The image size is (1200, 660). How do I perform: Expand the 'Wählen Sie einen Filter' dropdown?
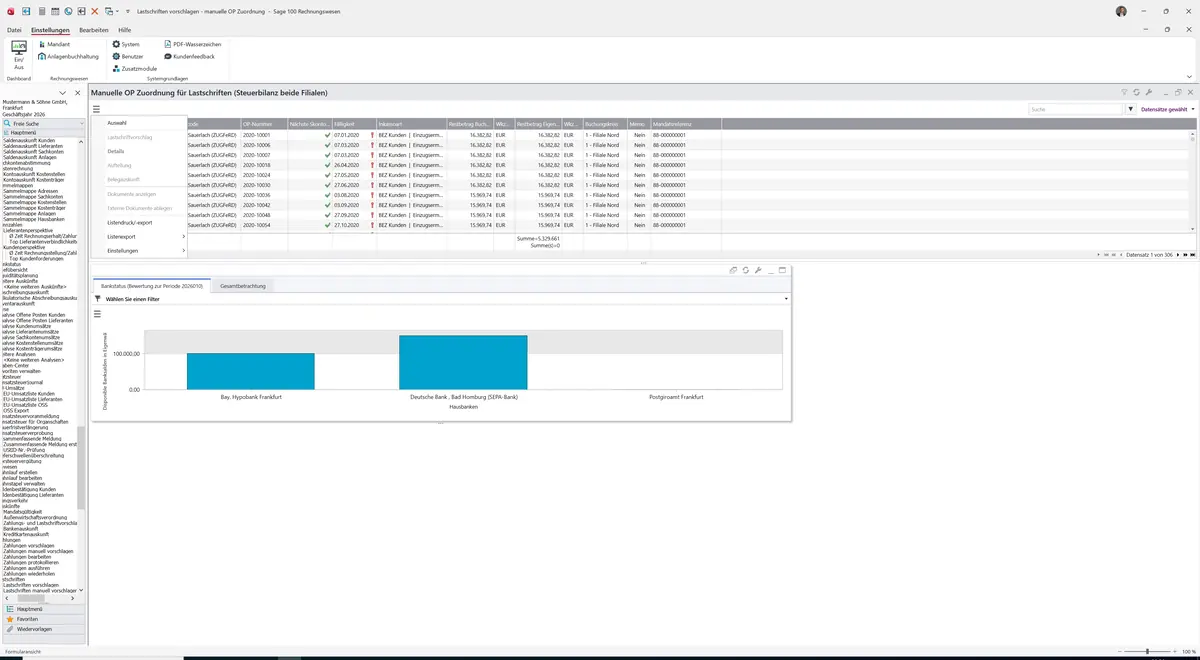point(786,299)
